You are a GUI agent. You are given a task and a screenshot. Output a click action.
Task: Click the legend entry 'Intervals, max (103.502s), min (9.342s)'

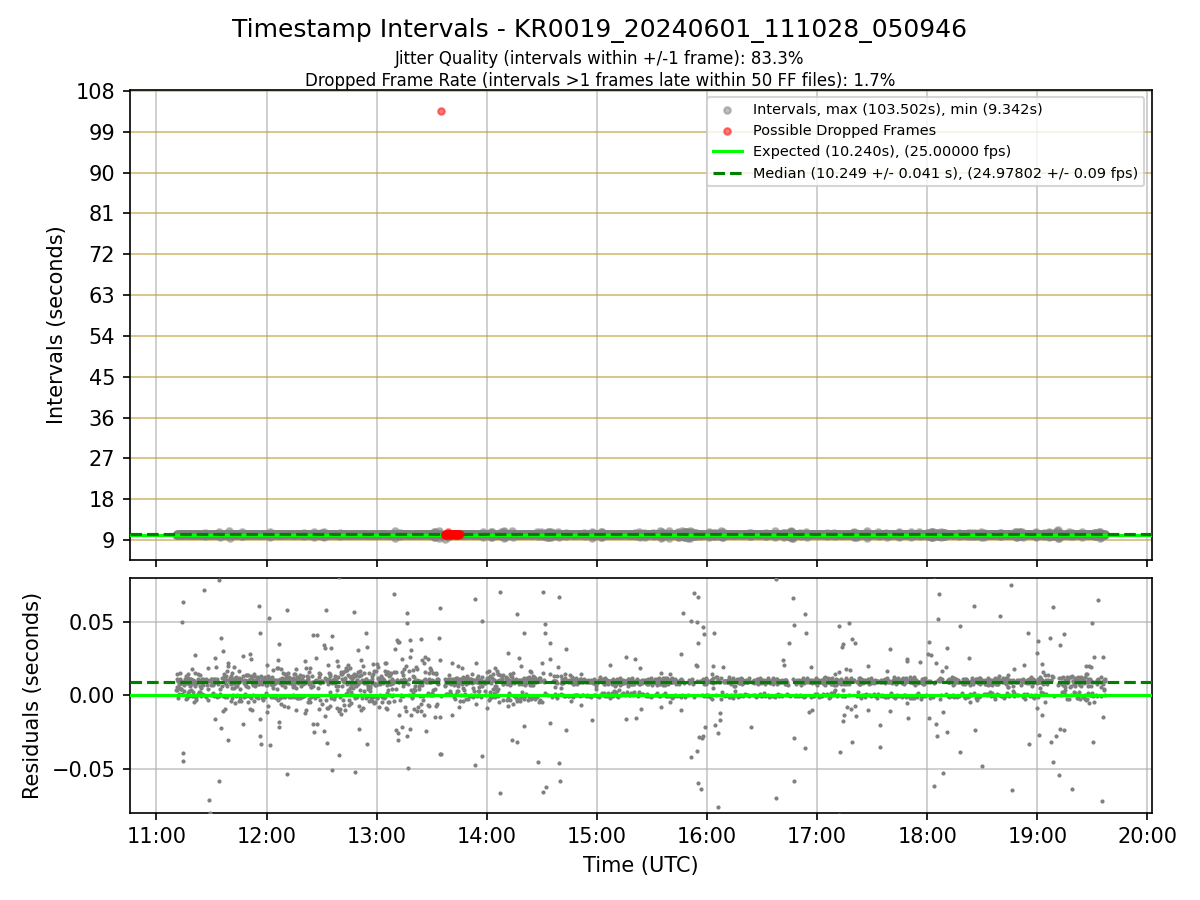(897, 109)
